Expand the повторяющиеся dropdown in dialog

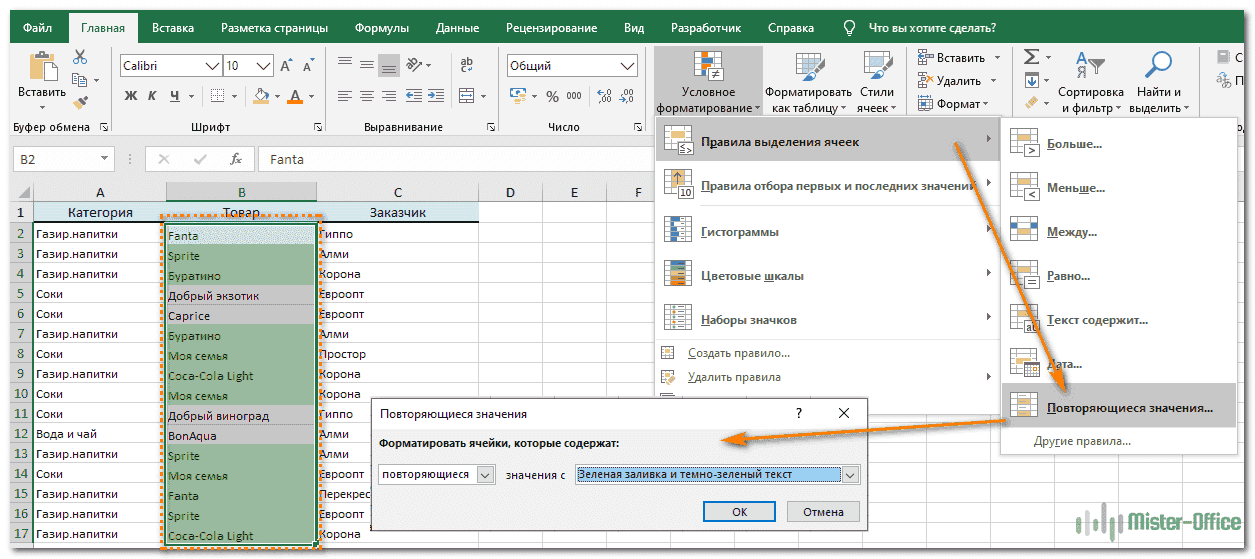[485, 475]
